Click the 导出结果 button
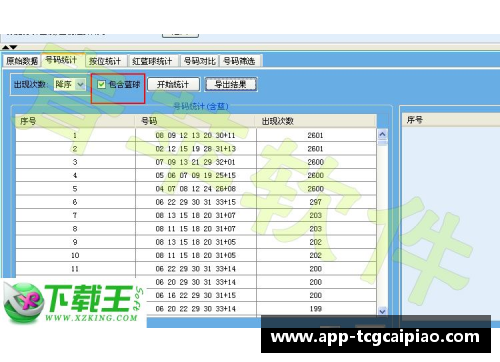The width and height of the screenshot is (500, 362). [231, 85]
